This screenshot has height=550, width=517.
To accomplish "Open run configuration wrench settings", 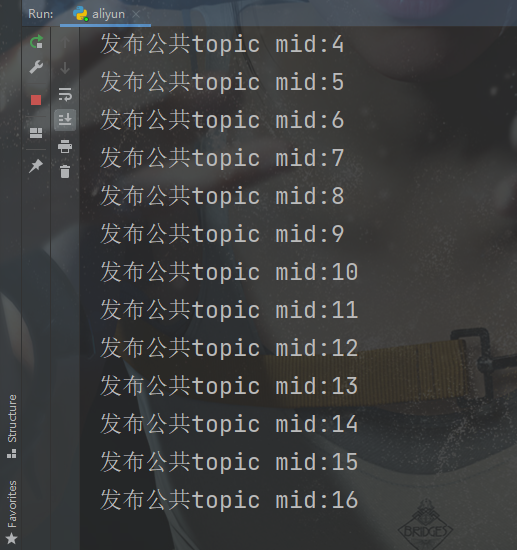I will (36, 67).
